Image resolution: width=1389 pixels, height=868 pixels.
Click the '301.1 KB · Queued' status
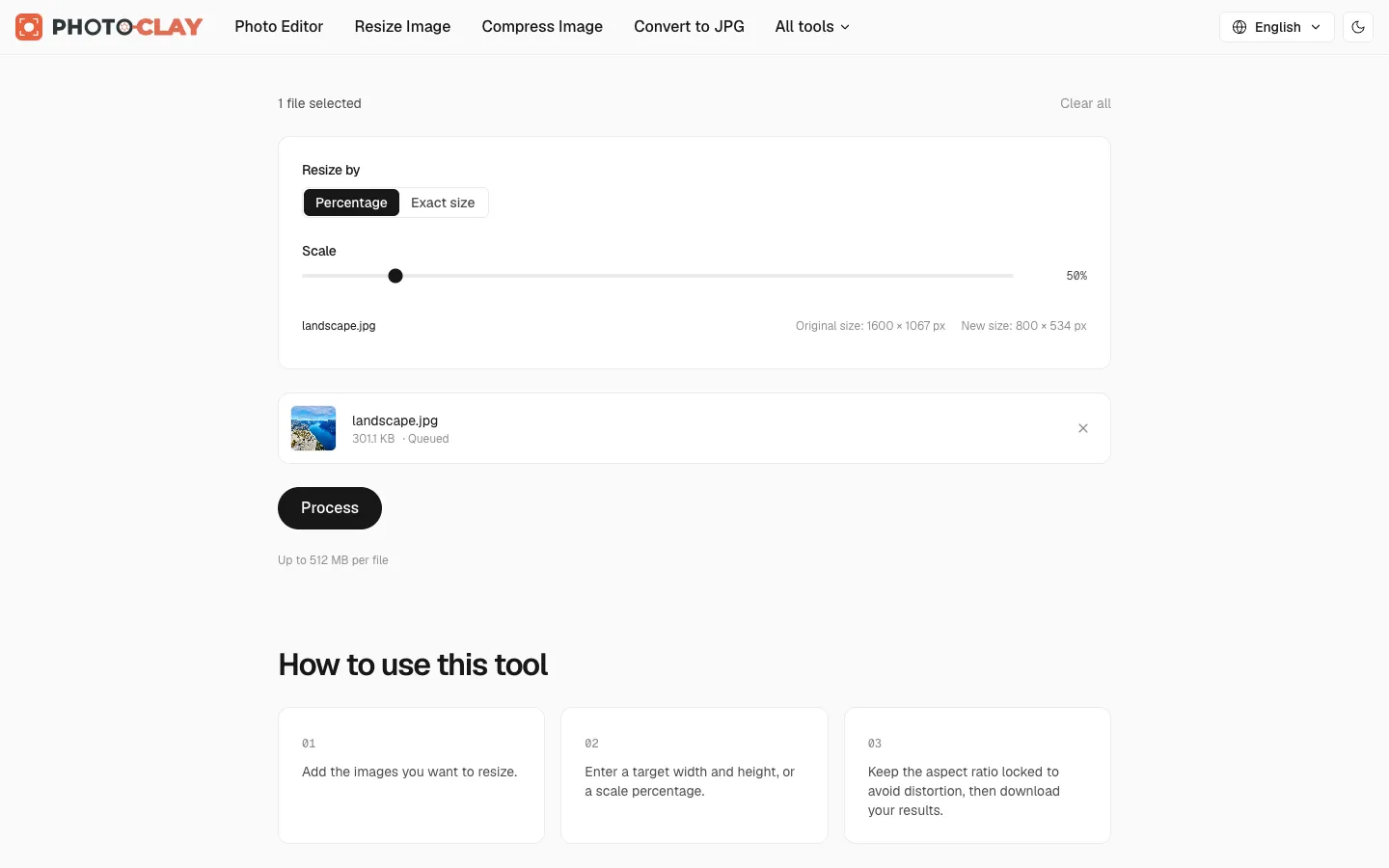(x=400, y=439)
